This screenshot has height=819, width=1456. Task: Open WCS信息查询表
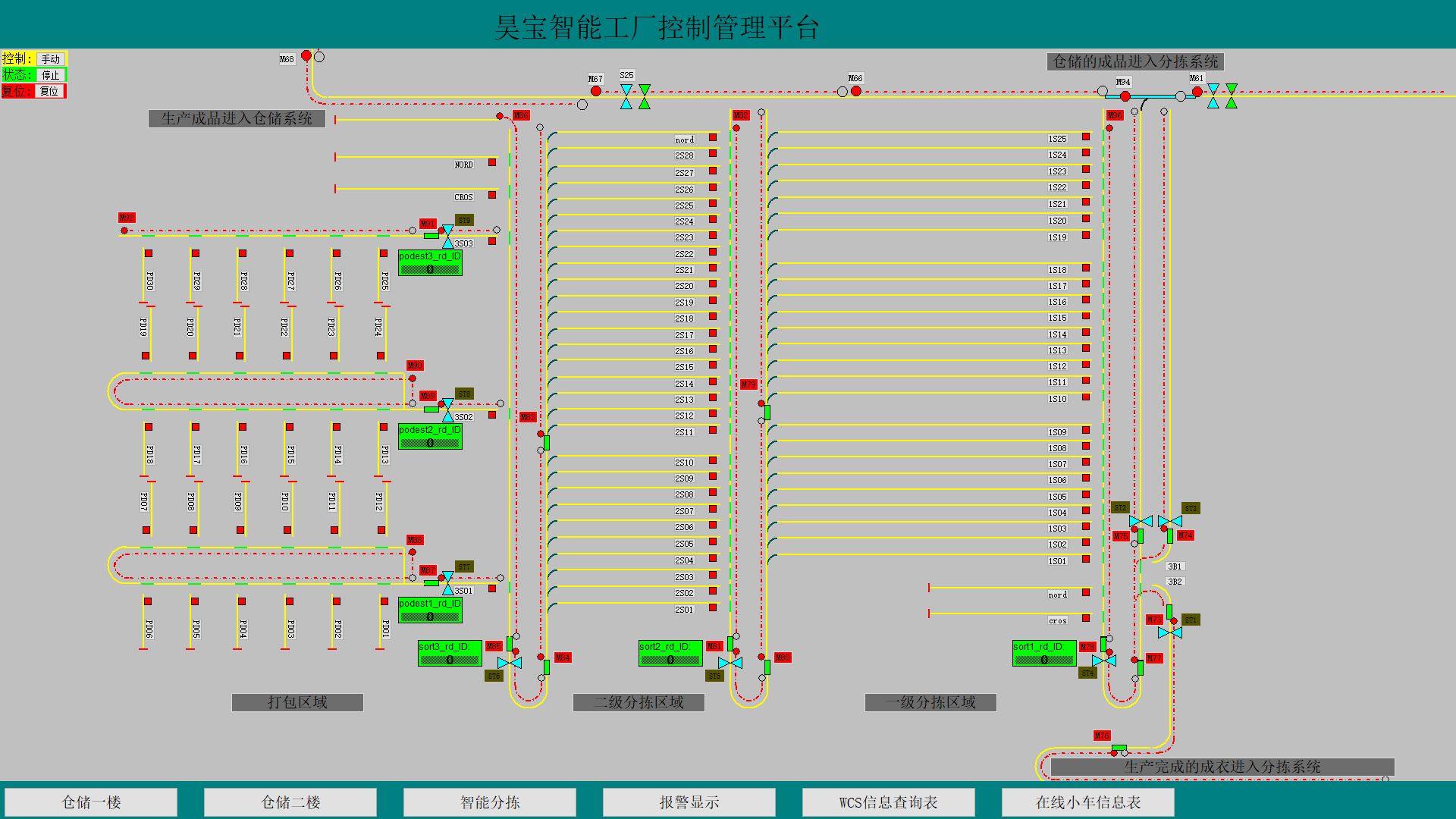[x=888, y=802]
